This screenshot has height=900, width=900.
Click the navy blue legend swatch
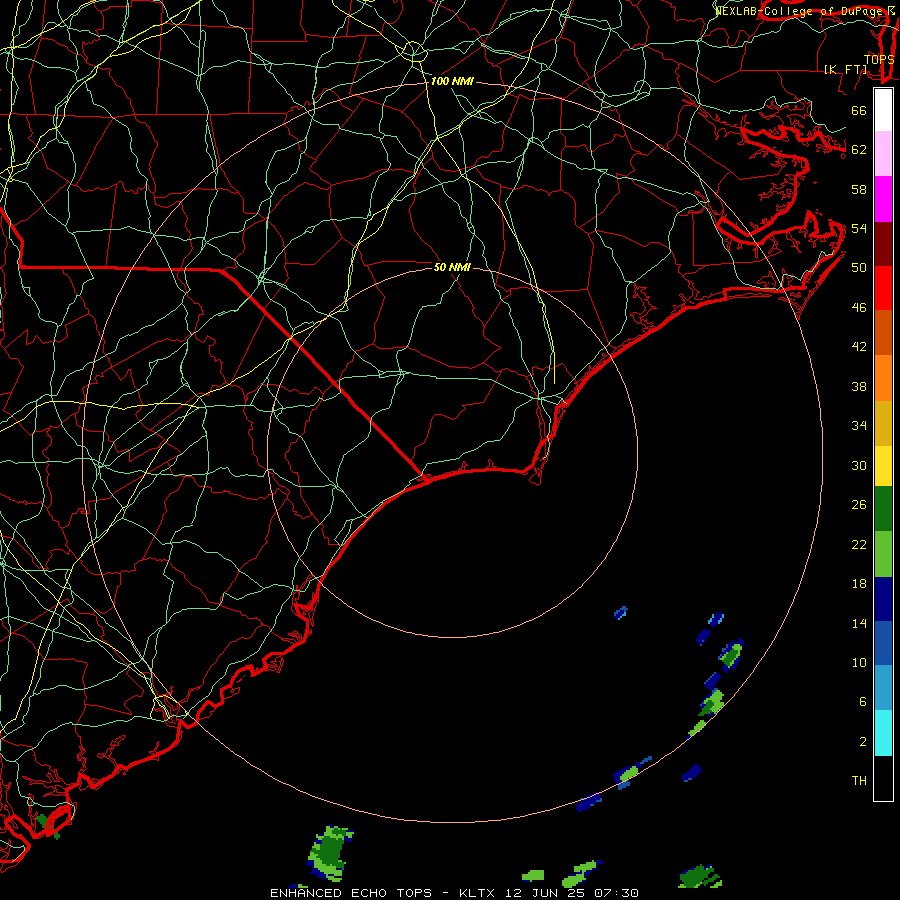point(883,599)
